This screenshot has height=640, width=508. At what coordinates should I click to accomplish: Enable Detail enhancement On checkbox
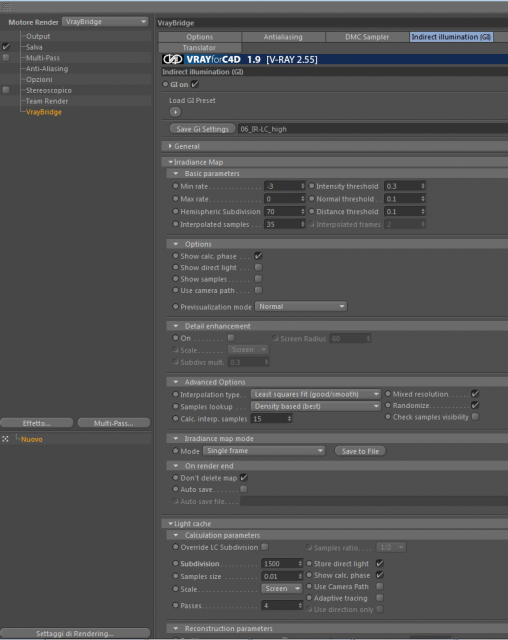tap(231, 338)
